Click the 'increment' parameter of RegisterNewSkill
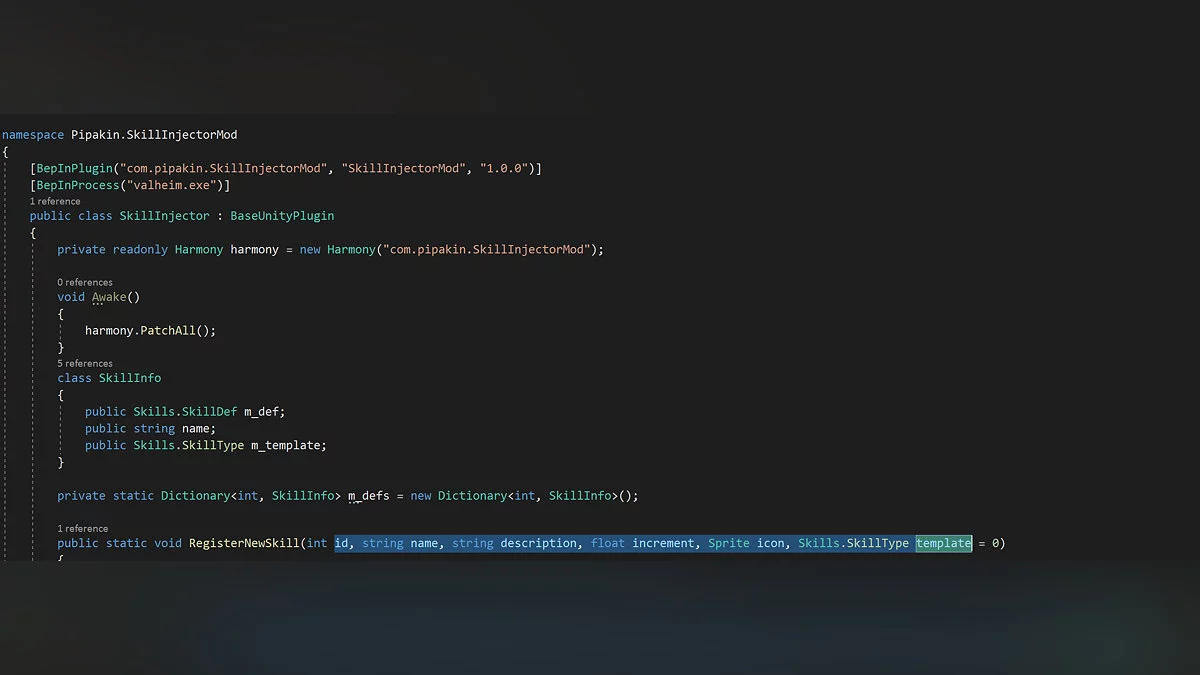 tap(663, 543)
